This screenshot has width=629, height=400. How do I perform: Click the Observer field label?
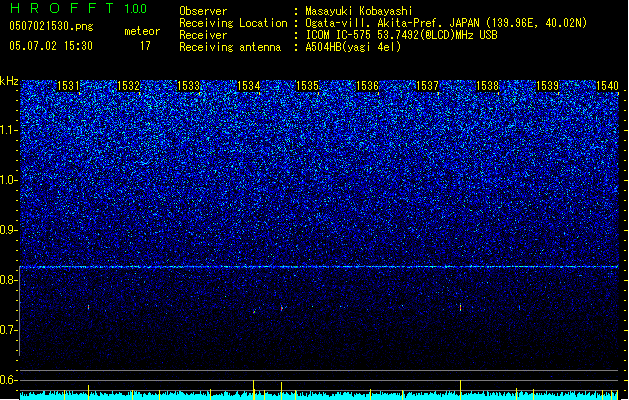coord(203,11)
